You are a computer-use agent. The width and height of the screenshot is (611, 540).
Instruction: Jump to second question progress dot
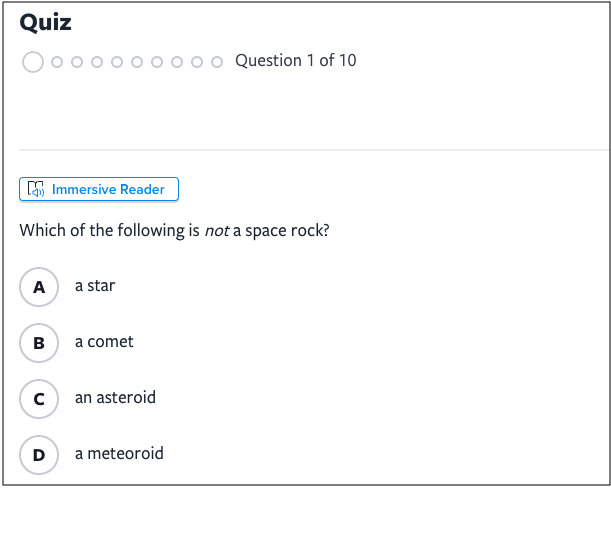pos(57,62)
